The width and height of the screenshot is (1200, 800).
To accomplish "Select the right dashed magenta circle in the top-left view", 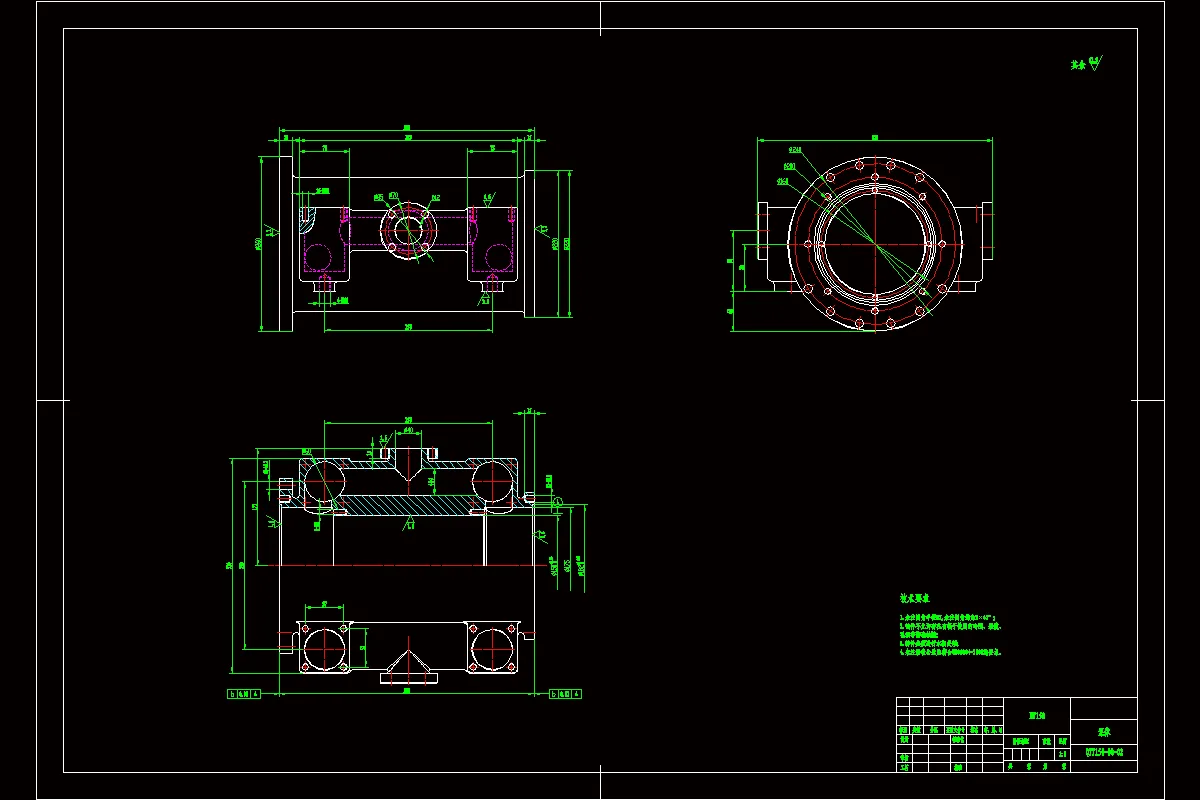I will 497,257.
